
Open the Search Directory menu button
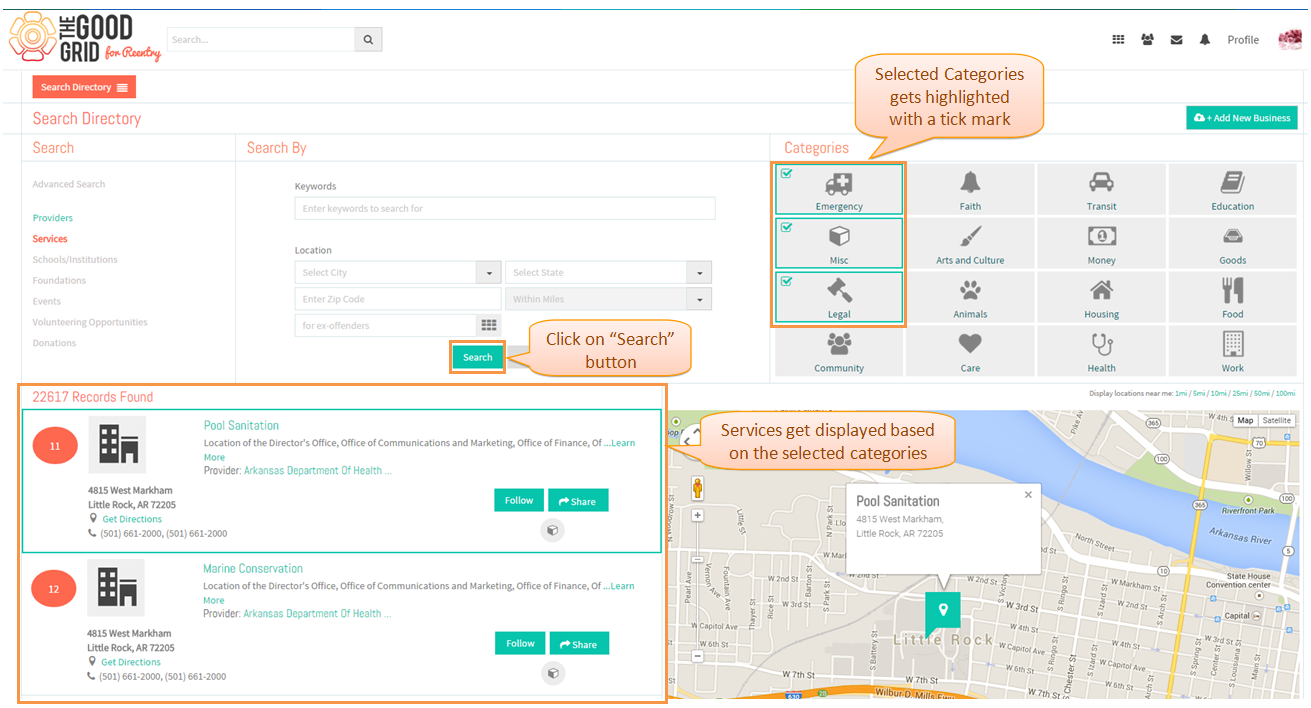pos(84,87)
